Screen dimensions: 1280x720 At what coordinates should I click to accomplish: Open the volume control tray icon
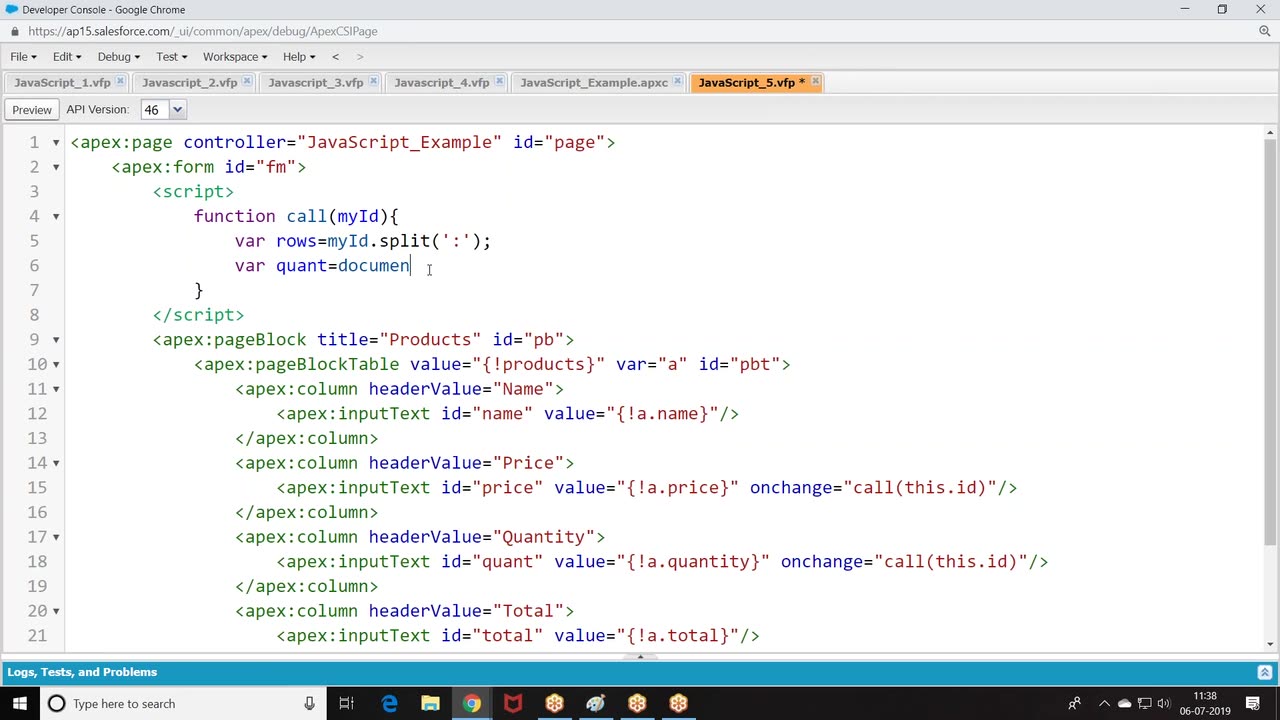coord(1165,703)
